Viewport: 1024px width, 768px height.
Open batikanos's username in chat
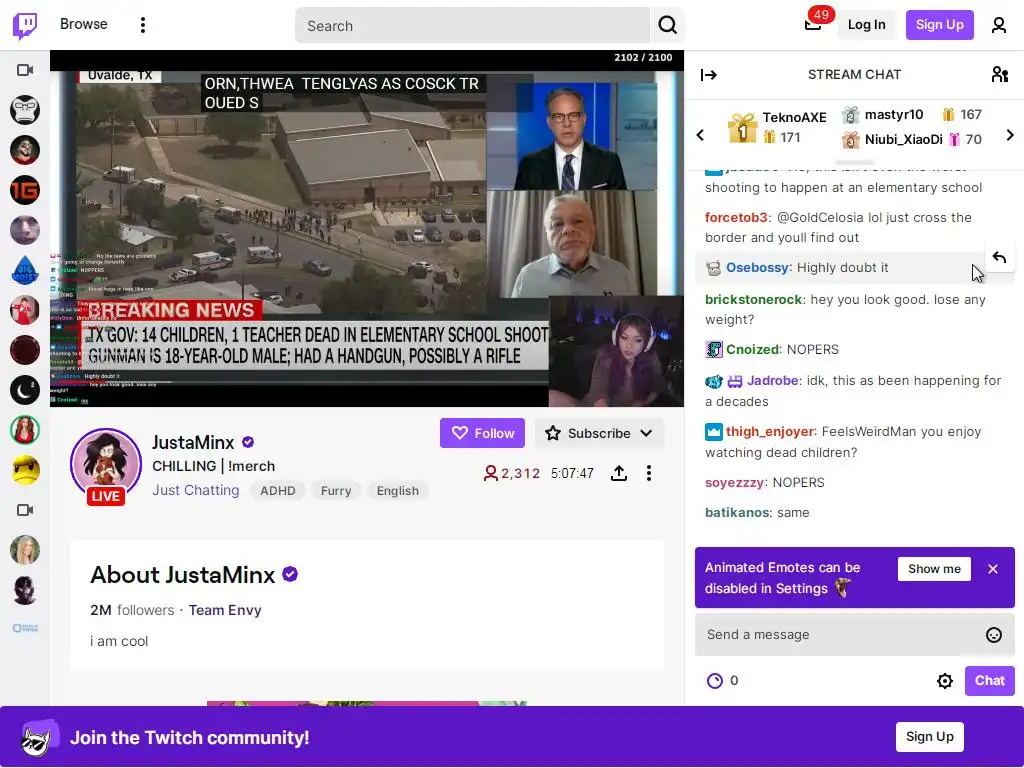pyautogui.click(x=737, y=513)
